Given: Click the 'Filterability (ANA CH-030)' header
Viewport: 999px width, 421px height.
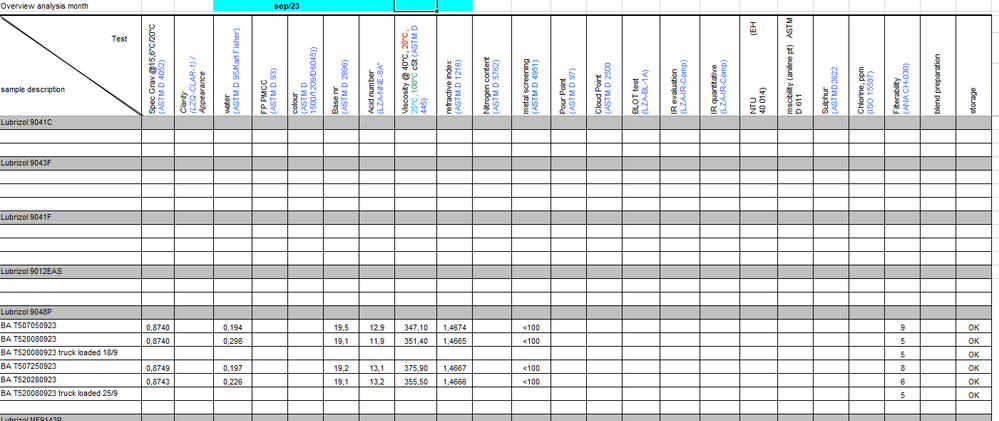Looking at the screenshot, I should pyautogui.click(x=902, y=66).
